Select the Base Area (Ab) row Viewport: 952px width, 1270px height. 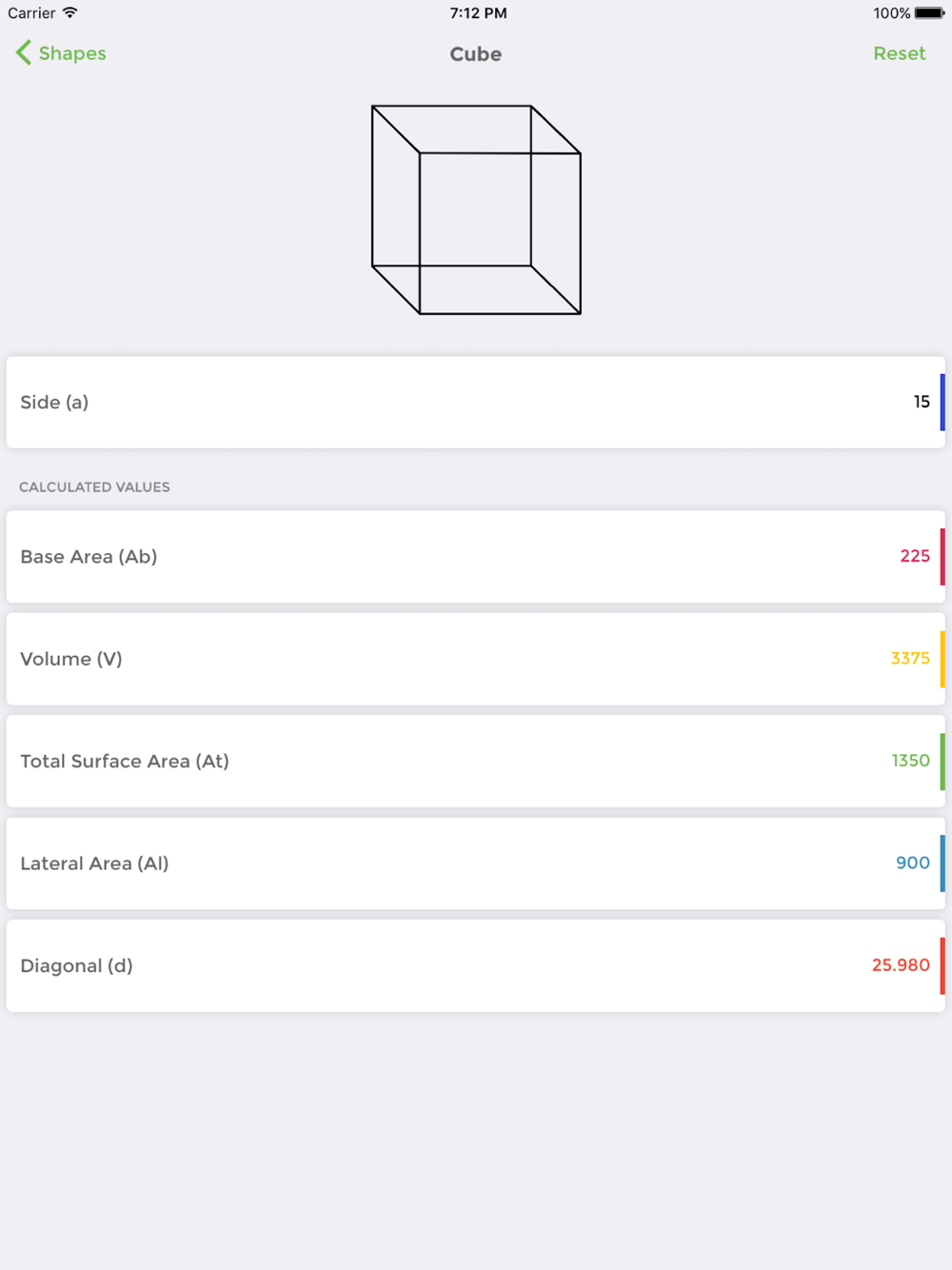476,556
